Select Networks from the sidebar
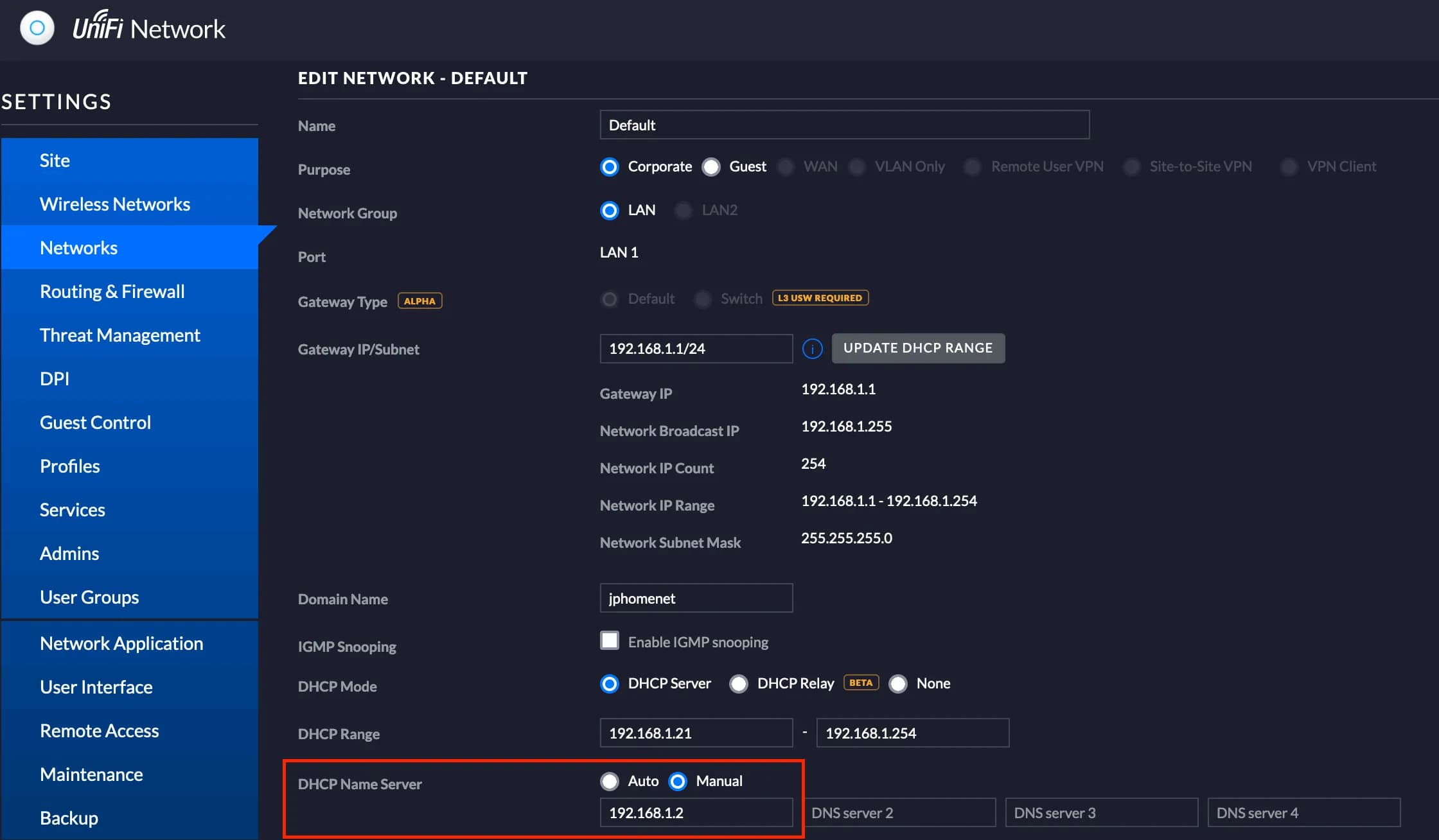Viewport: 1439px width, 840px height. pos(78,247)
